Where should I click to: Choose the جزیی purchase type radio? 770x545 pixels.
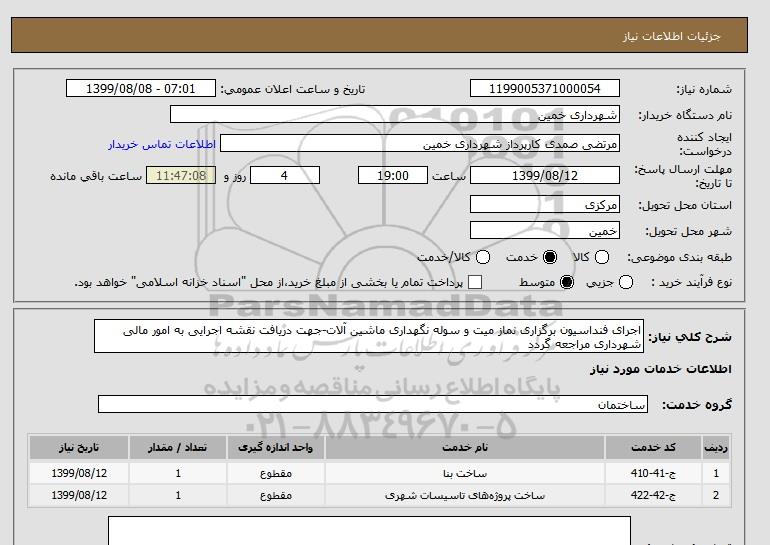tap(626, 282)
